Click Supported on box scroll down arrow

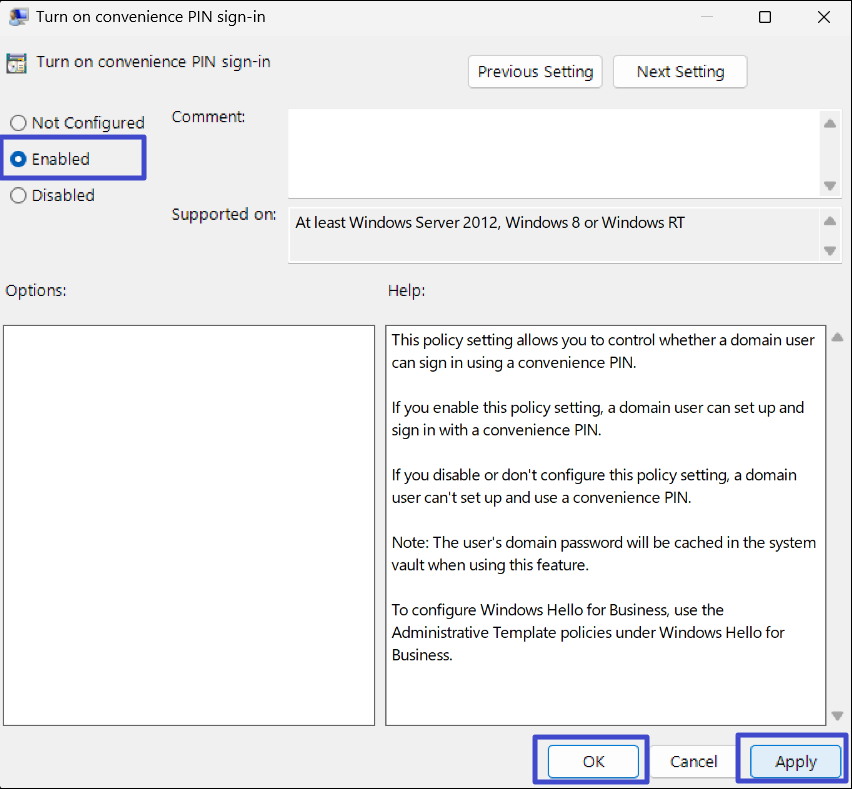829,250
